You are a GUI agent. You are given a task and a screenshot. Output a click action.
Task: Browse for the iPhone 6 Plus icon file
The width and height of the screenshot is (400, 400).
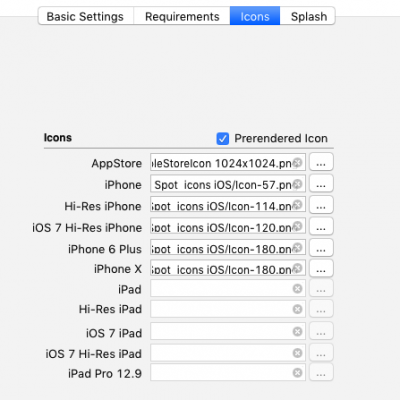(321, 248)
